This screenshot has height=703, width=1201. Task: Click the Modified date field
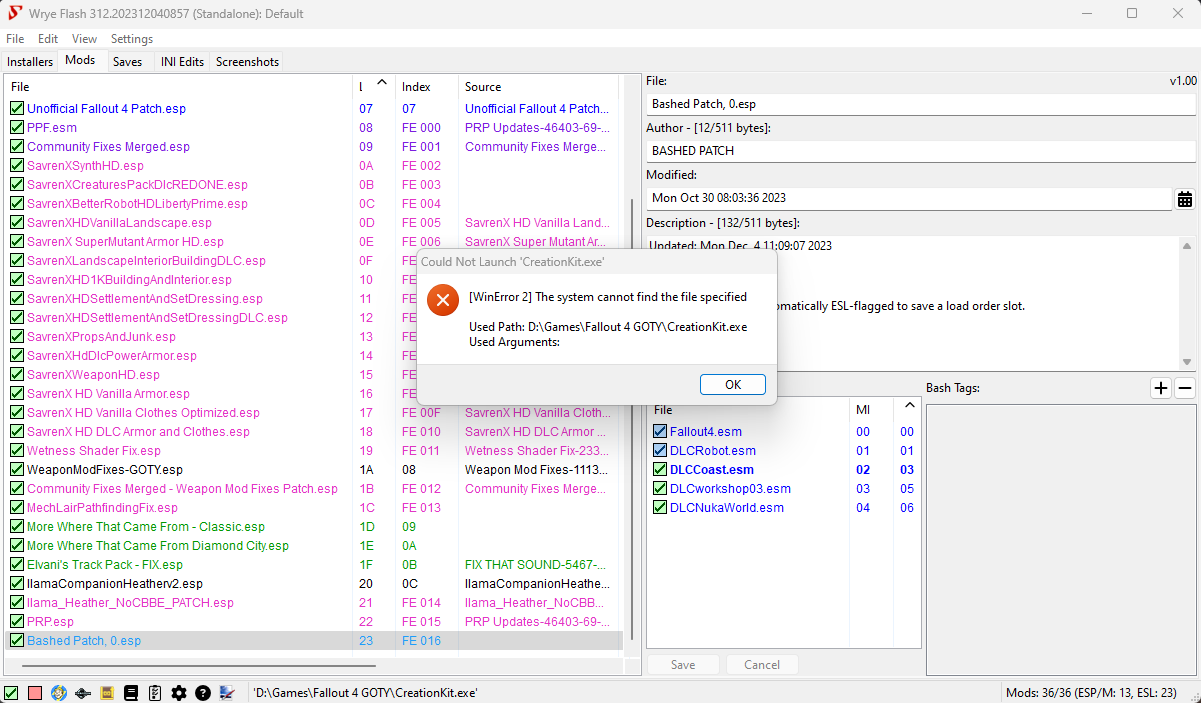909,199
